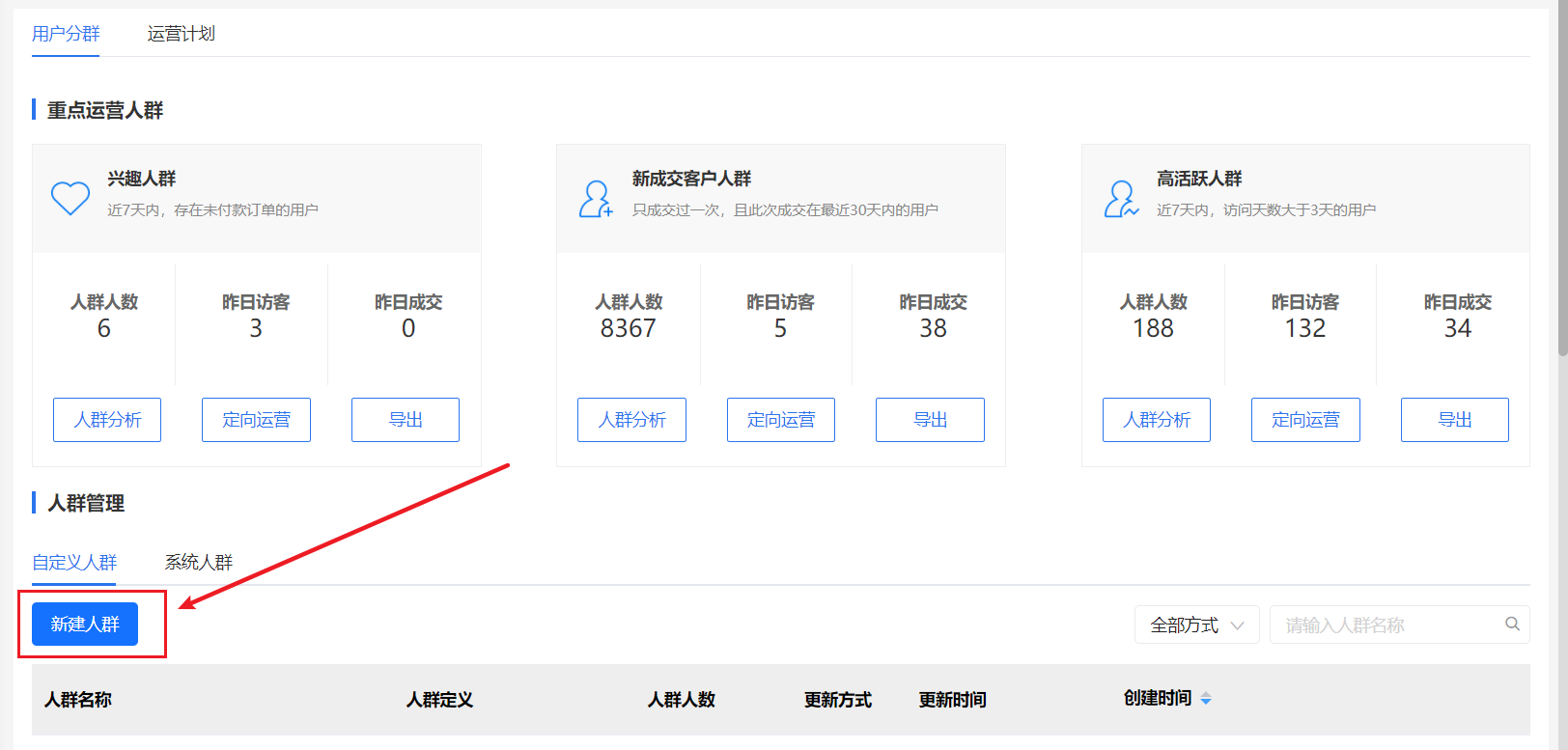Click the active-user icon of 高活跃人群
This screenshot has width=1568, height=750.
tap(1121, 199)
